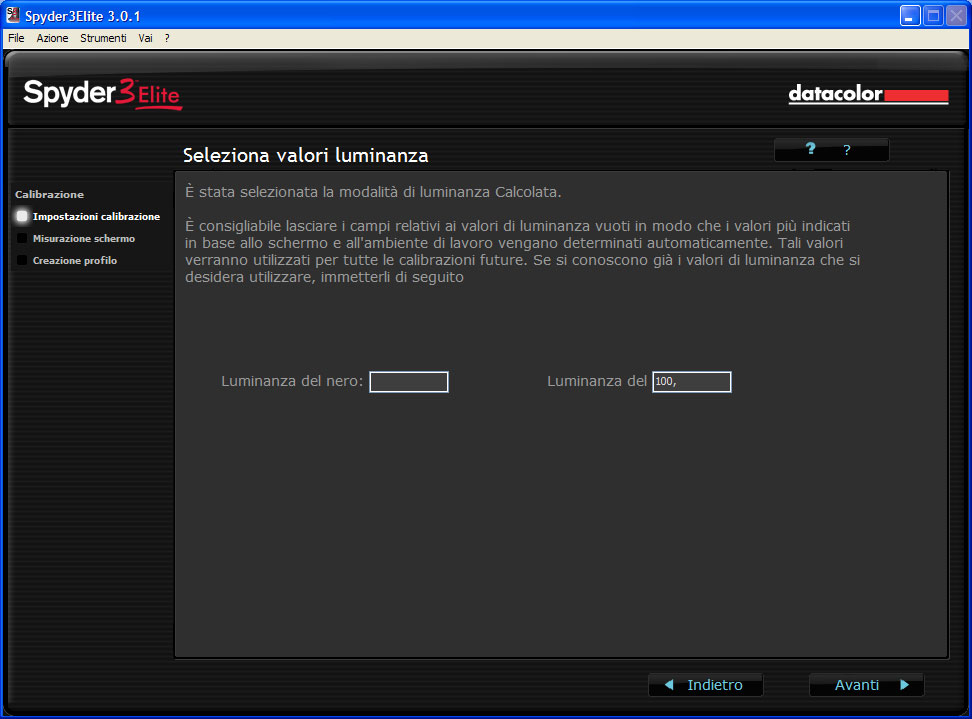Click the white luminance field containing 100,
The width and height of the screenshot is (972, 719).
[x=692, y=382]
